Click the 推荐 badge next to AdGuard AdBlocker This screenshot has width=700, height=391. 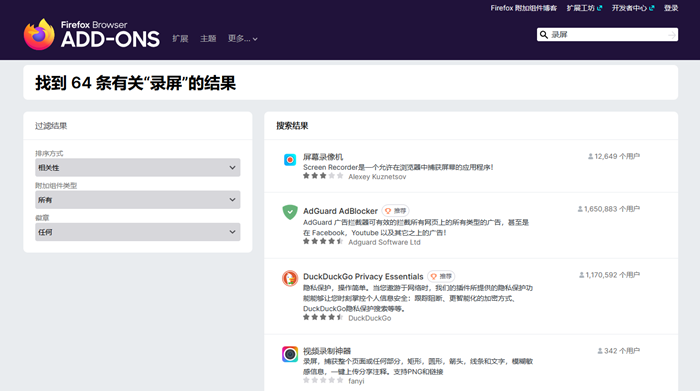[x=396, y=211]
